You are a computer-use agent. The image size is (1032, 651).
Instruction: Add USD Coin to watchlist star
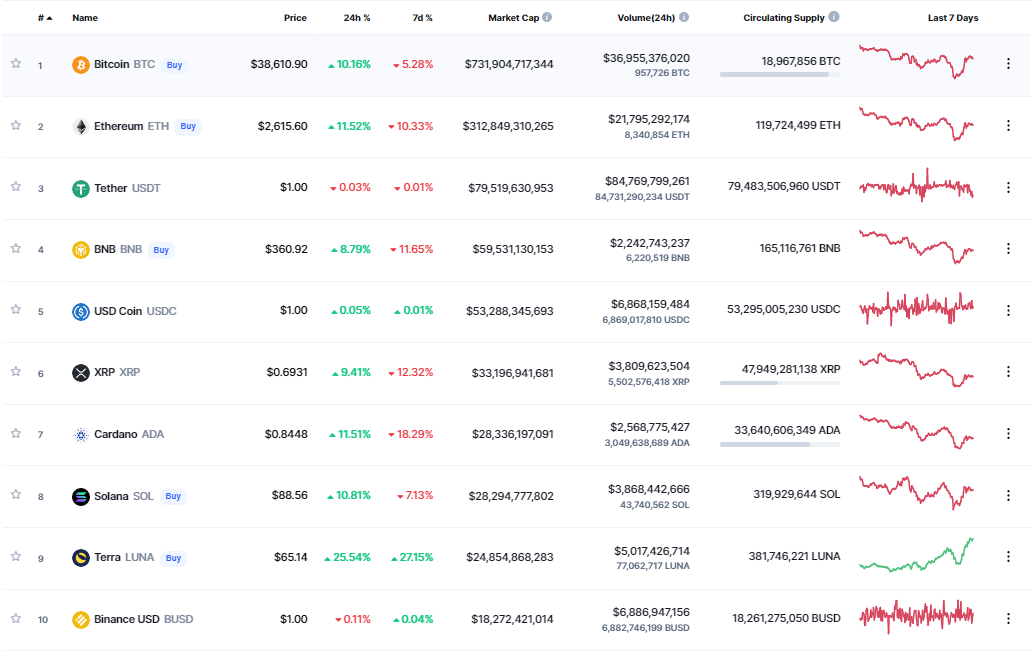coord(16,309)
